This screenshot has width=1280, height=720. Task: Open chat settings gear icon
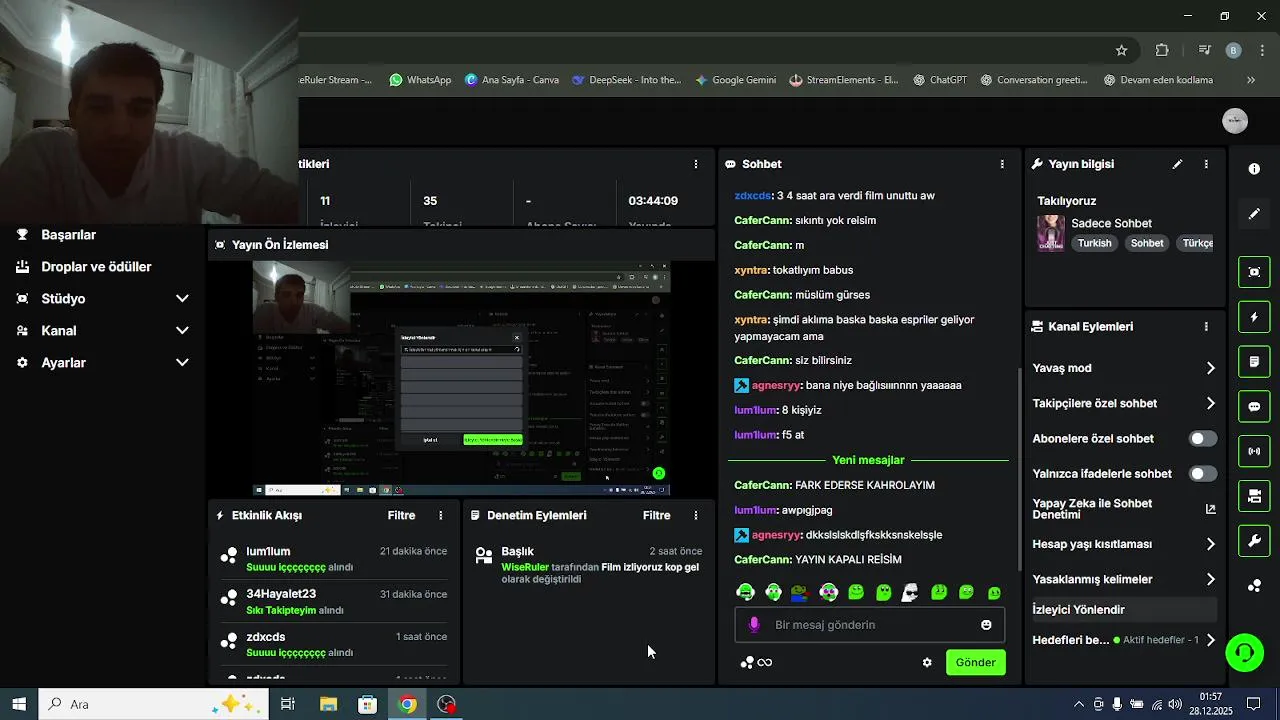pyautogui.click(x=927, y=663)
